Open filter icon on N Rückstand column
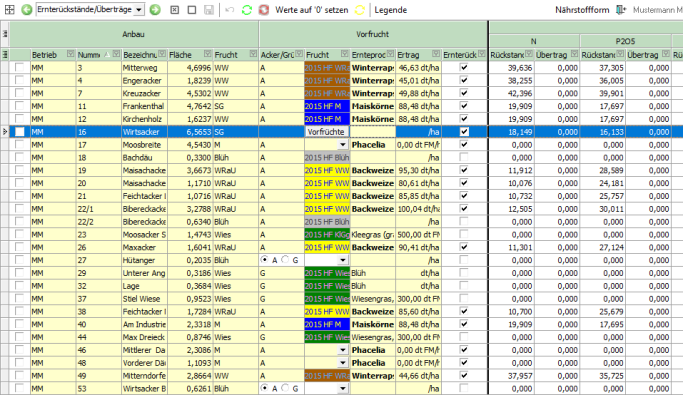 pyautogui.click(x=529, y=54)
